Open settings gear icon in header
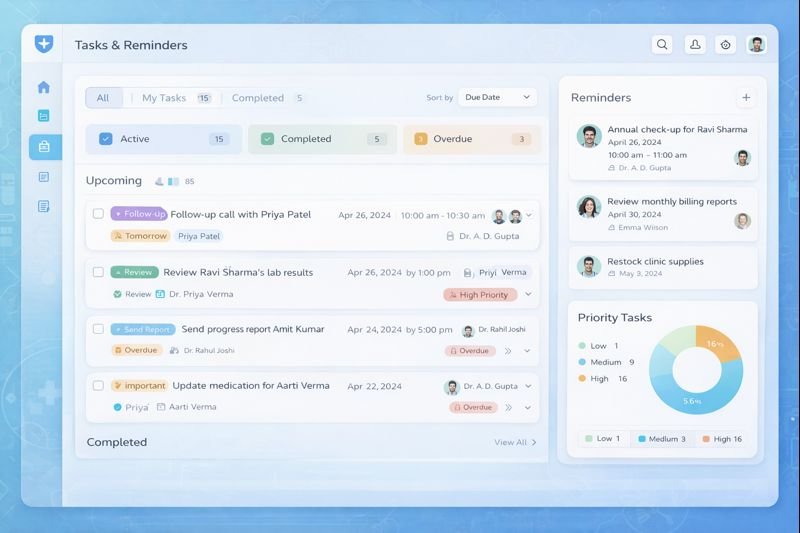The height and width of the screenshot is (533, 800). (x=726, y=45)
